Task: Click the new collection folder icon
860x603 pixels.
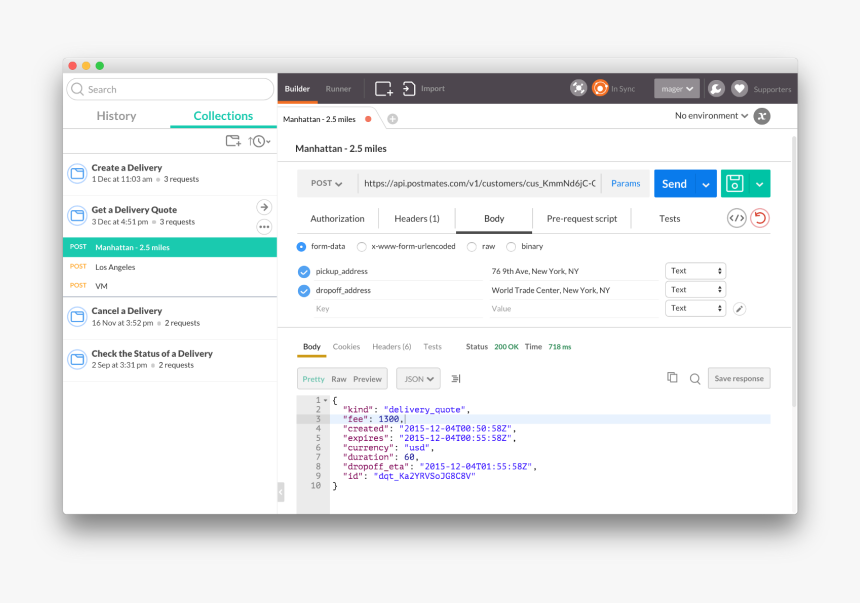Action: pyautogui.click(x=233, y=141)
